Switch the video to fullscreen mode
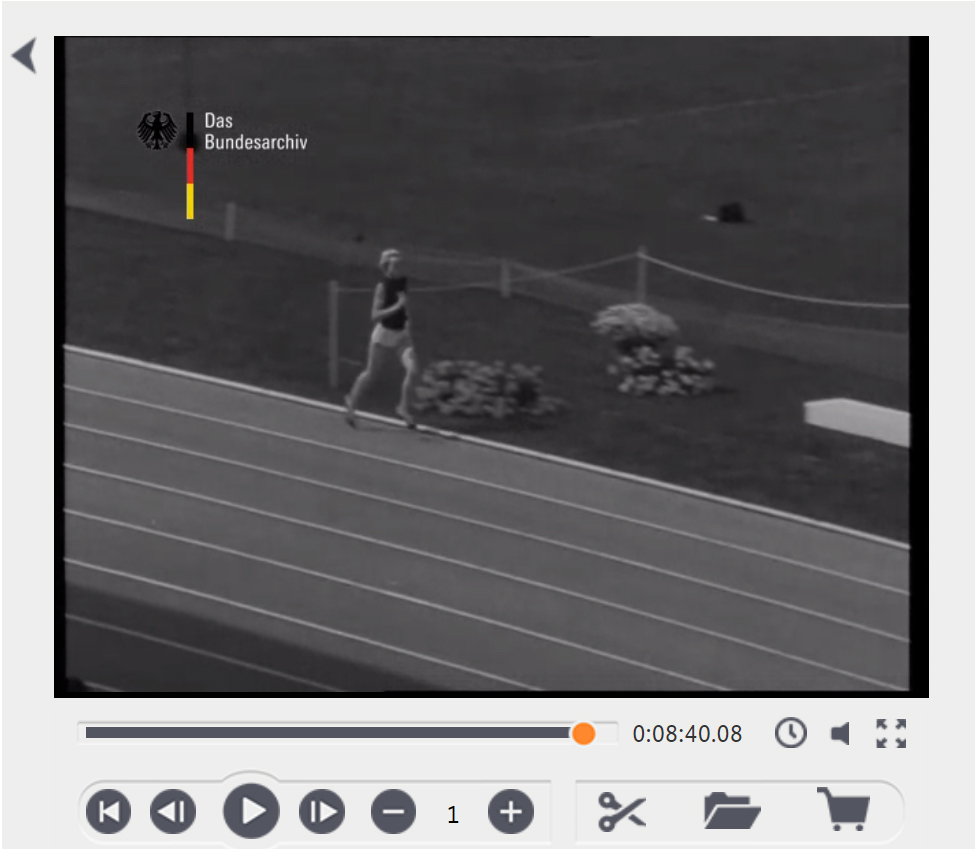This screenshot has height=849, width=975. (891, 733)
